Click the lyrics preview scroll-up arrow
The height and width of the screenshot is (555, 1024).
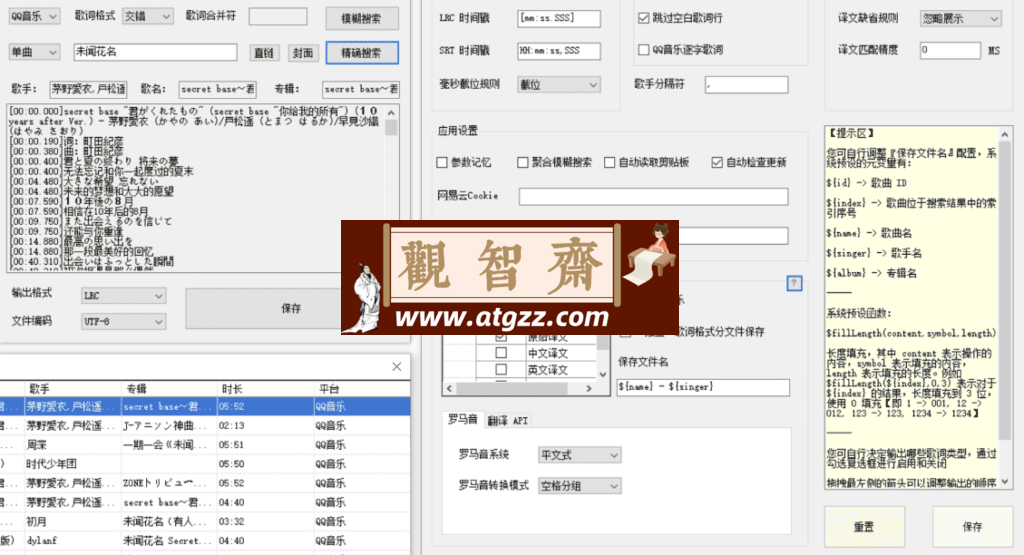coord(391,112)
